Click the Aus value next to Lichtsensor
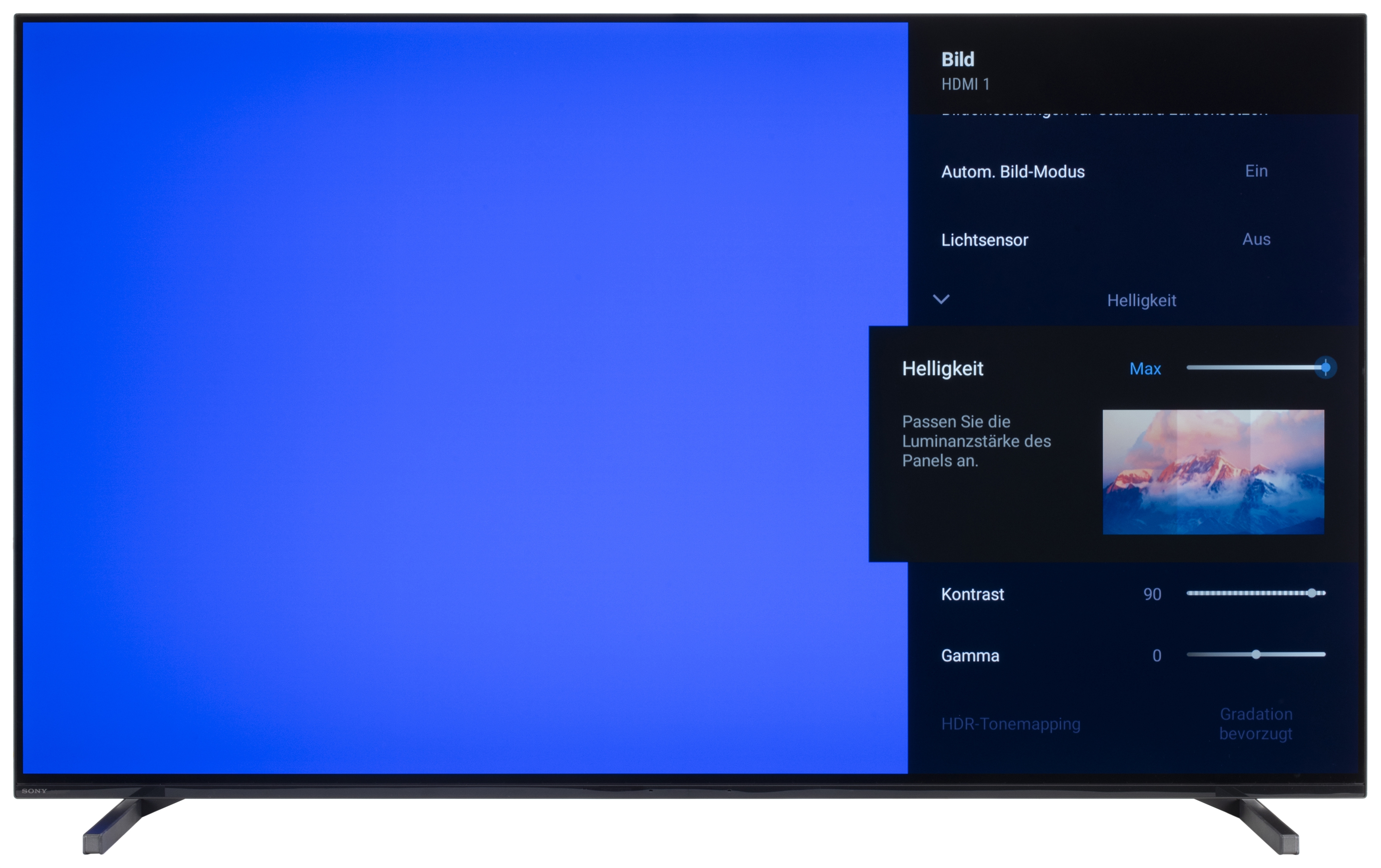Viewport: 1381px width, 868px height. (x=1256, y=239)
